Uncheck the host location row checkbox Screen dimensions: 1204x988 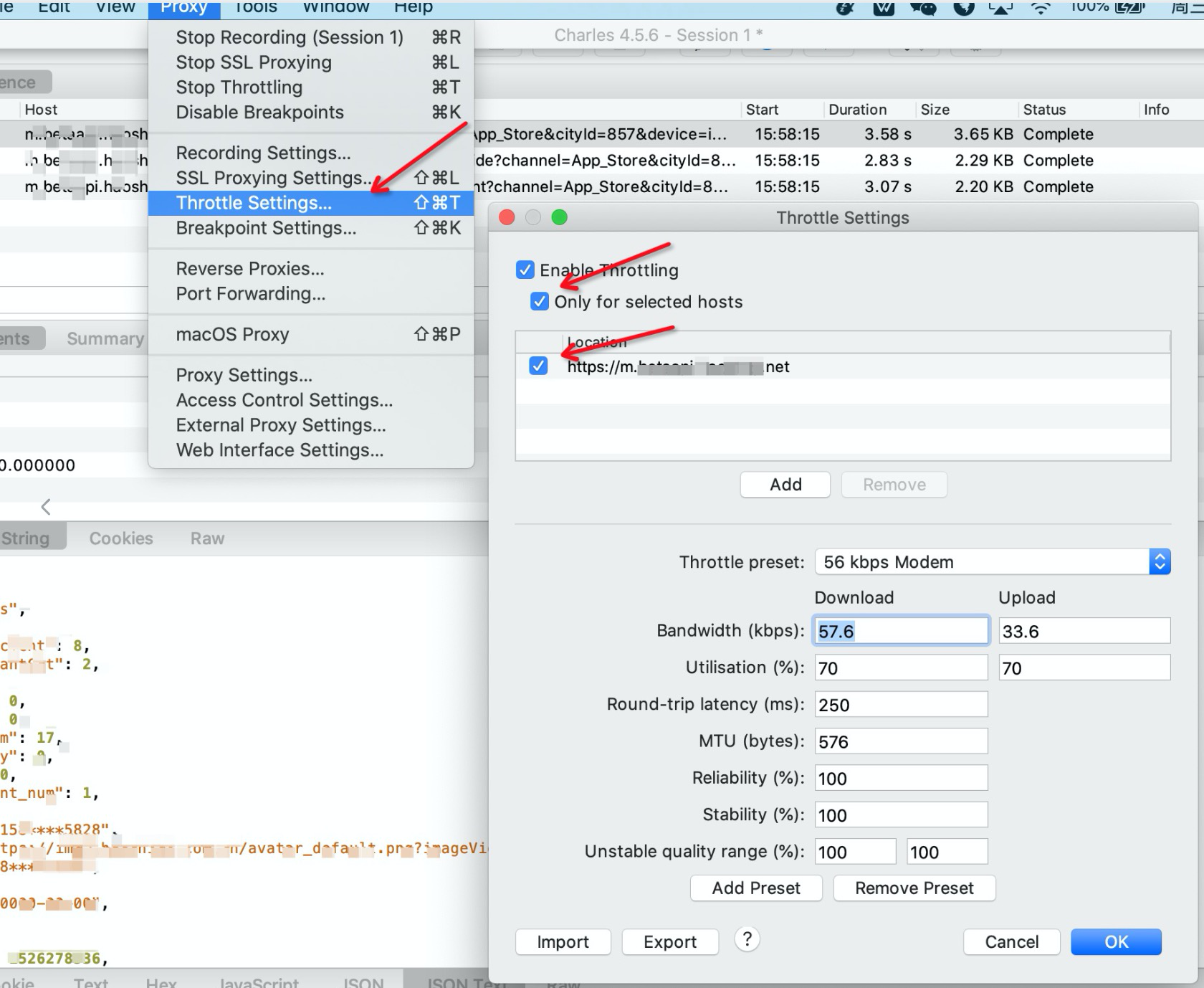(x=538, y=366)
